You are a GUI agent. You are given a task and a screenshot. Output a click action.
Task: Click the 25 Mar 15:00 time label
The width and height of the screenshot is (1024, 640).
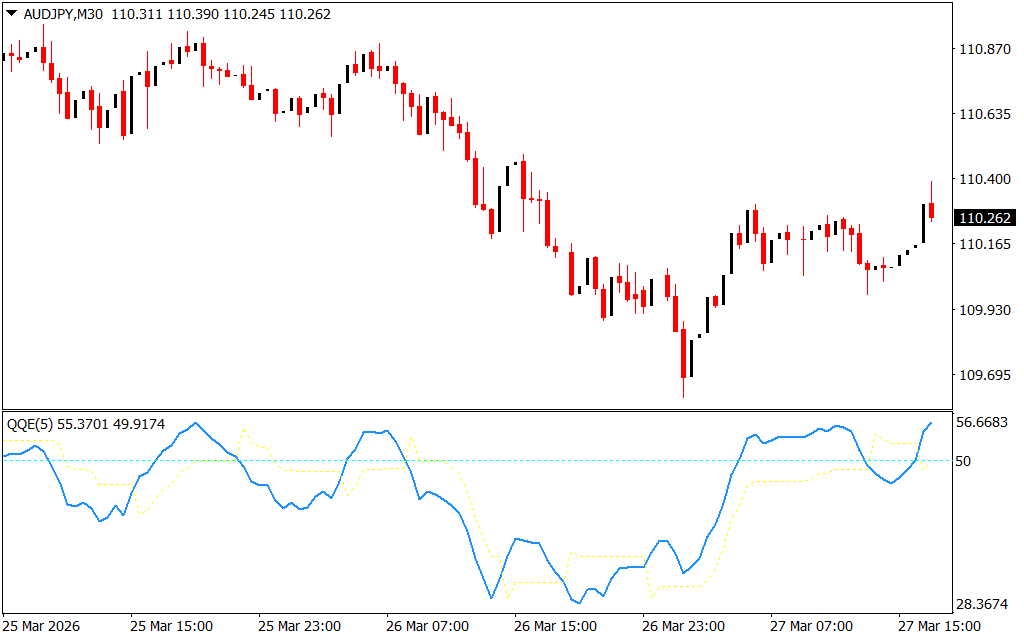170,626
